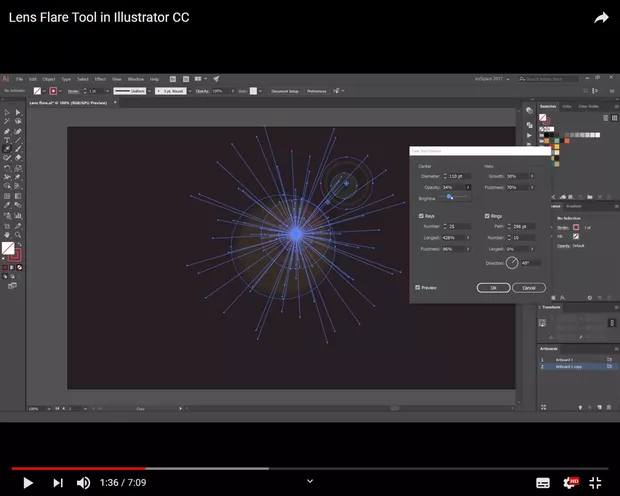Open the halo Growth percentage dropdown
The height and width of the screenshot is (496, 620).
[532, 176]
